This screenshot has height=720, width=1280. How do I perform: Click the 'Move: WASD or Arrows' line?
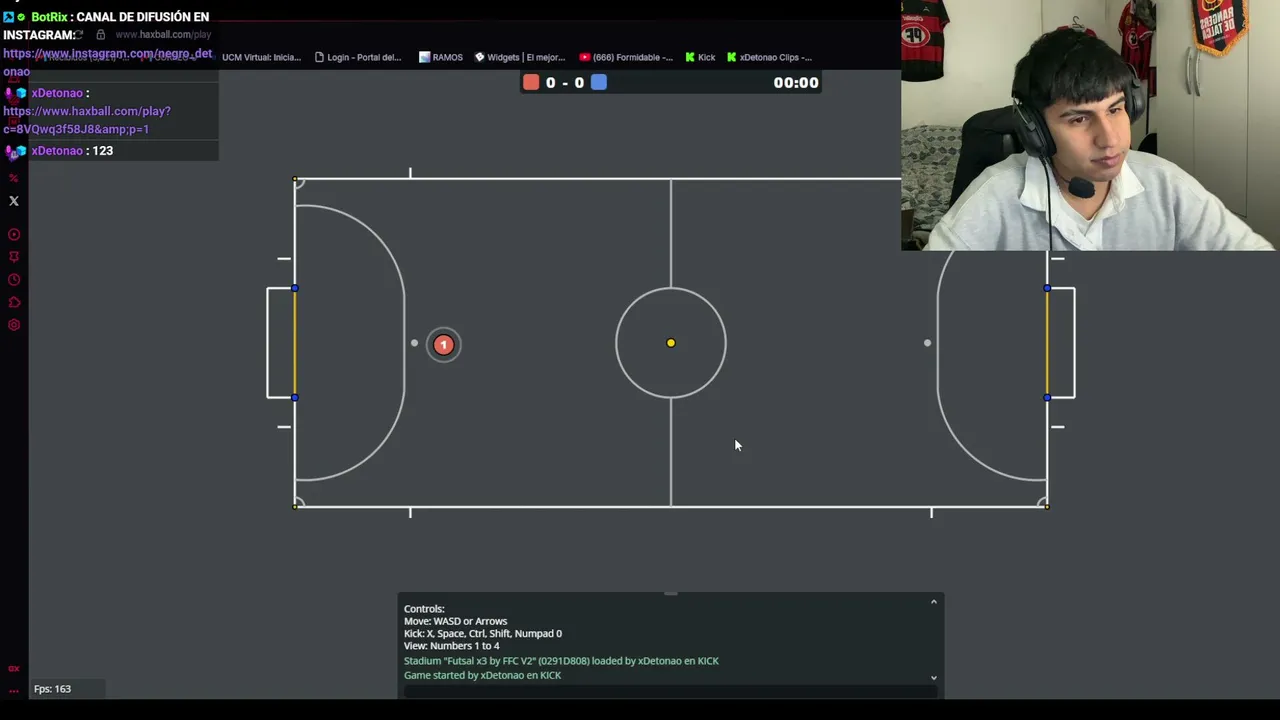pos(455,621)
